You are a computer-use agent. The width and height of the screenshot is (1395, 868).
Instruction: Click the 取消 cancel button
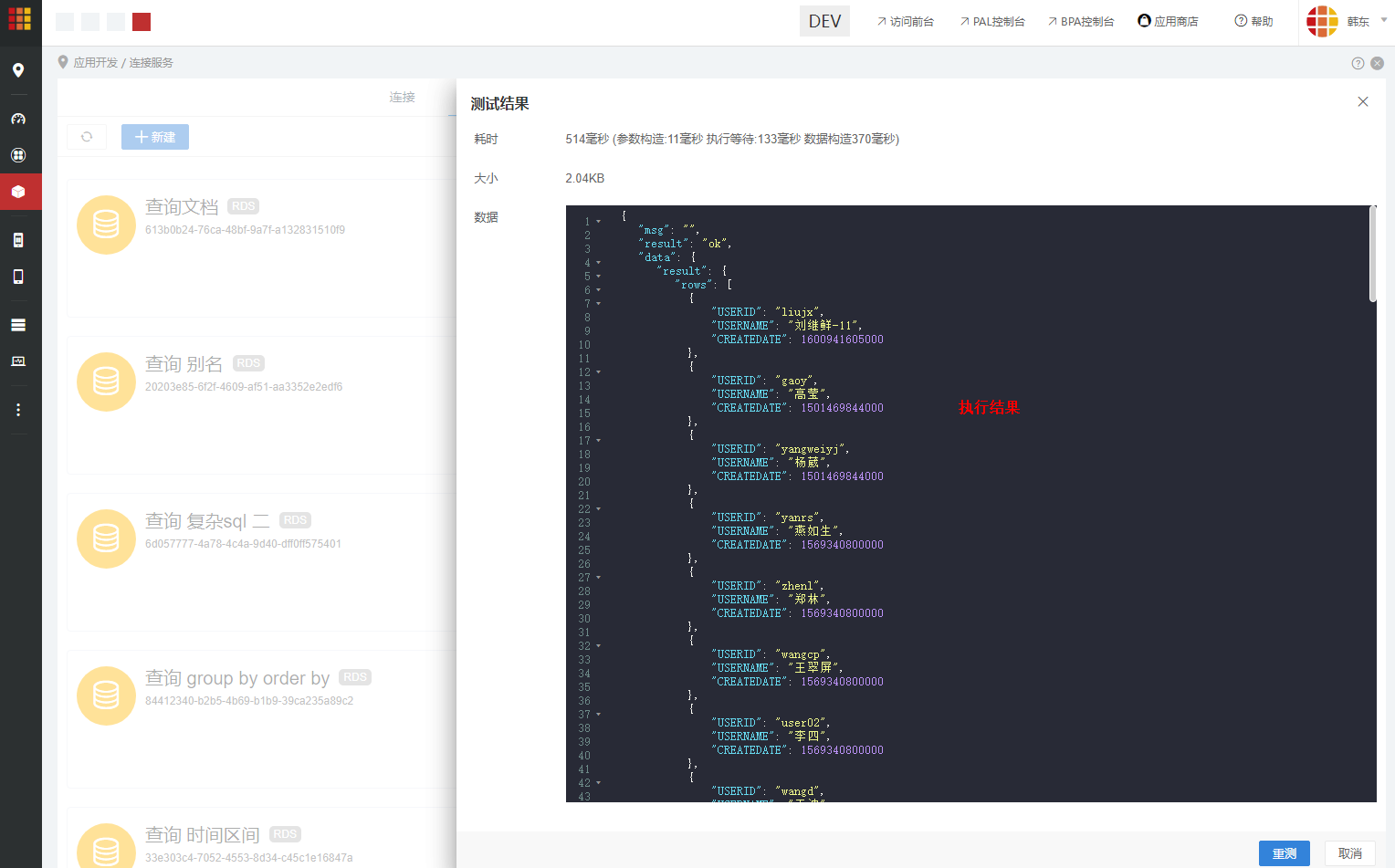1349,853
